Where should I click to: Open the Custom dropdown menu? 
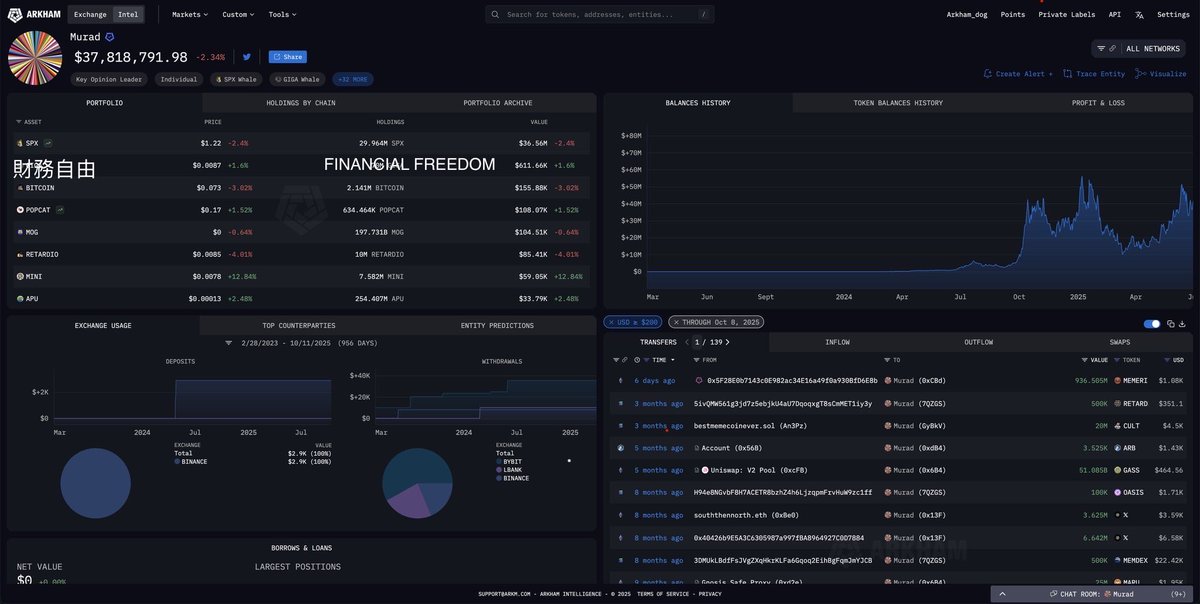[238, 15]
